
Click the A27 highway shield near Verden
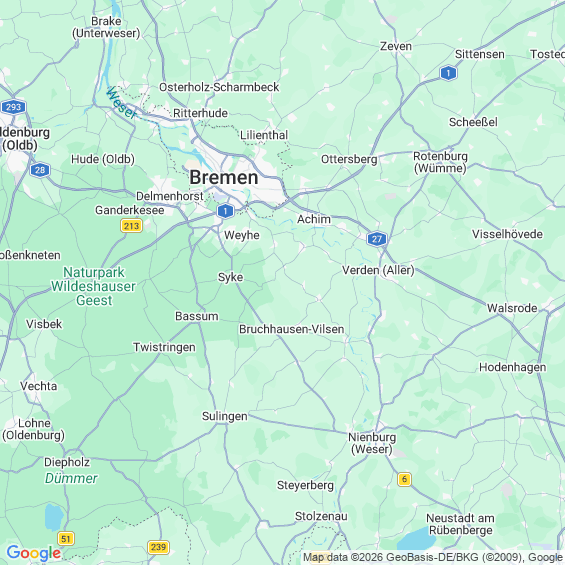coord(377,239)
